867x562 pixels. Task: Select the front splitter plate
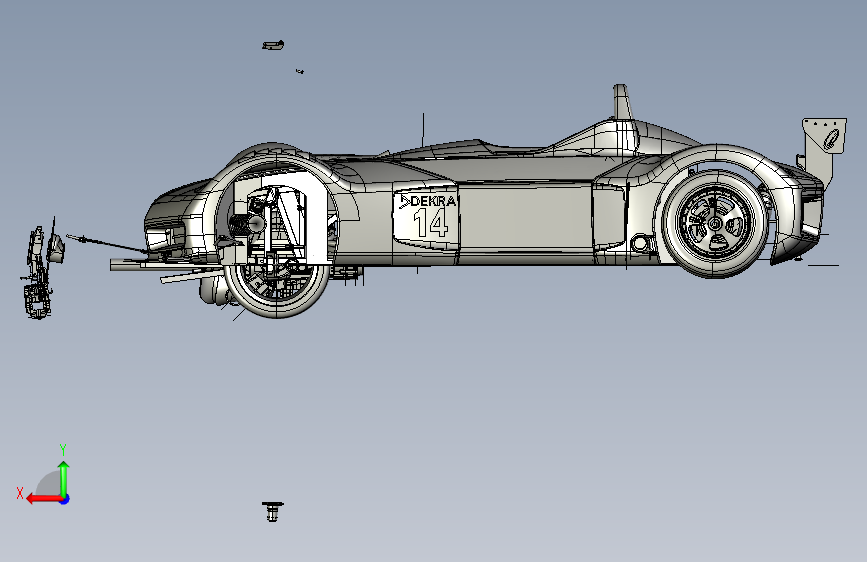[164, 265]
